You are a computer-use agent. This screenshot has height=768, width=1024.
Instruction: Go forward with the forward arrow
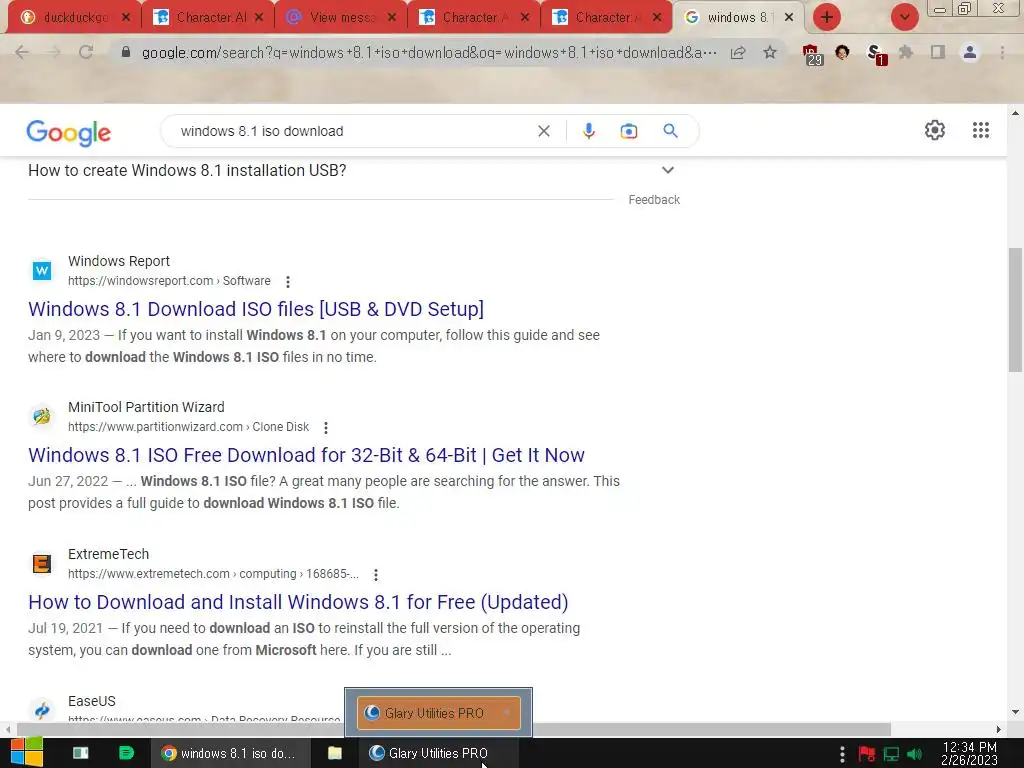point(54,52)
